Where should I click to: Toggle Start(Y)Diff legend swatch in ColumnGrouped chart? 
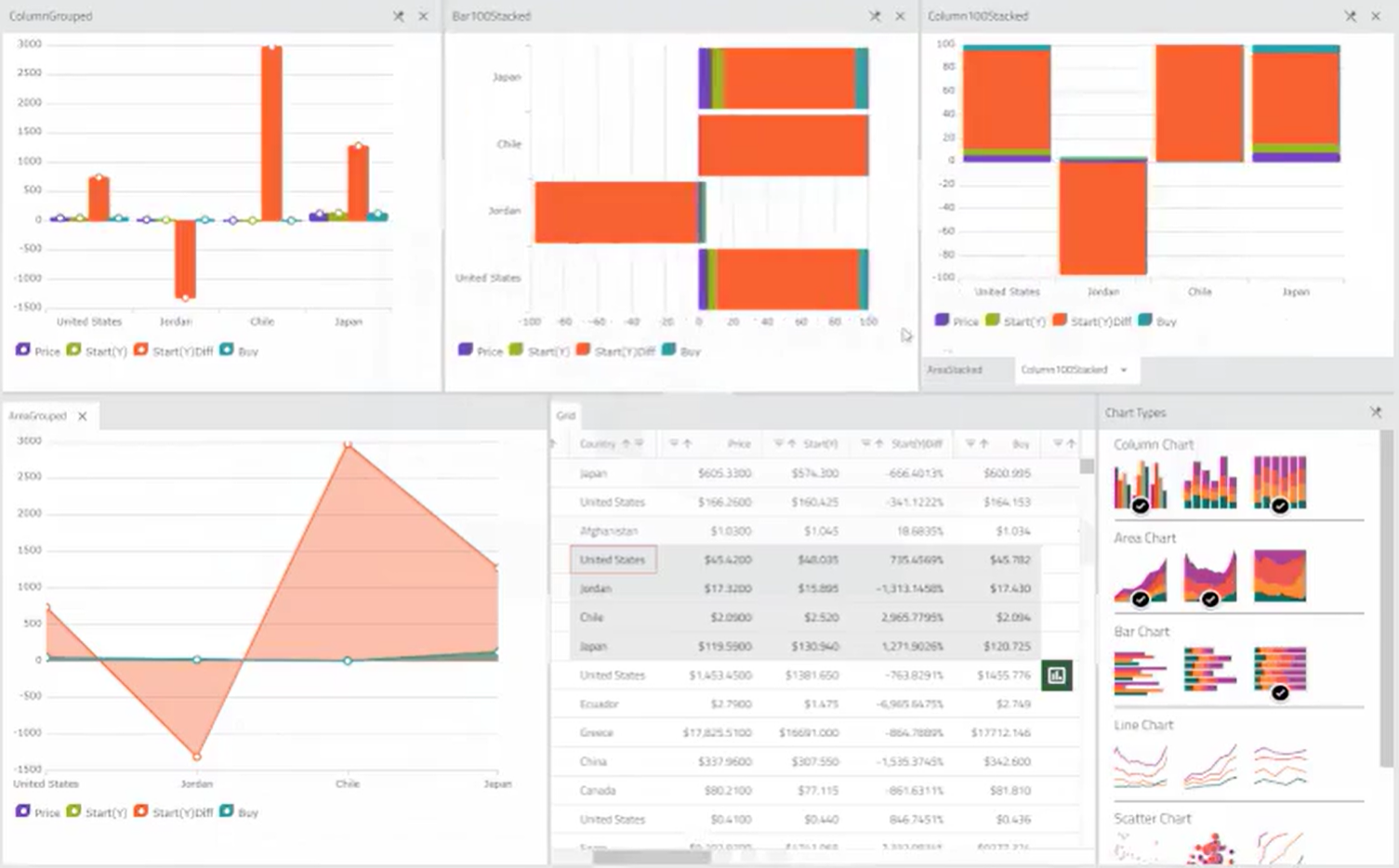click(x=140, y=350)
